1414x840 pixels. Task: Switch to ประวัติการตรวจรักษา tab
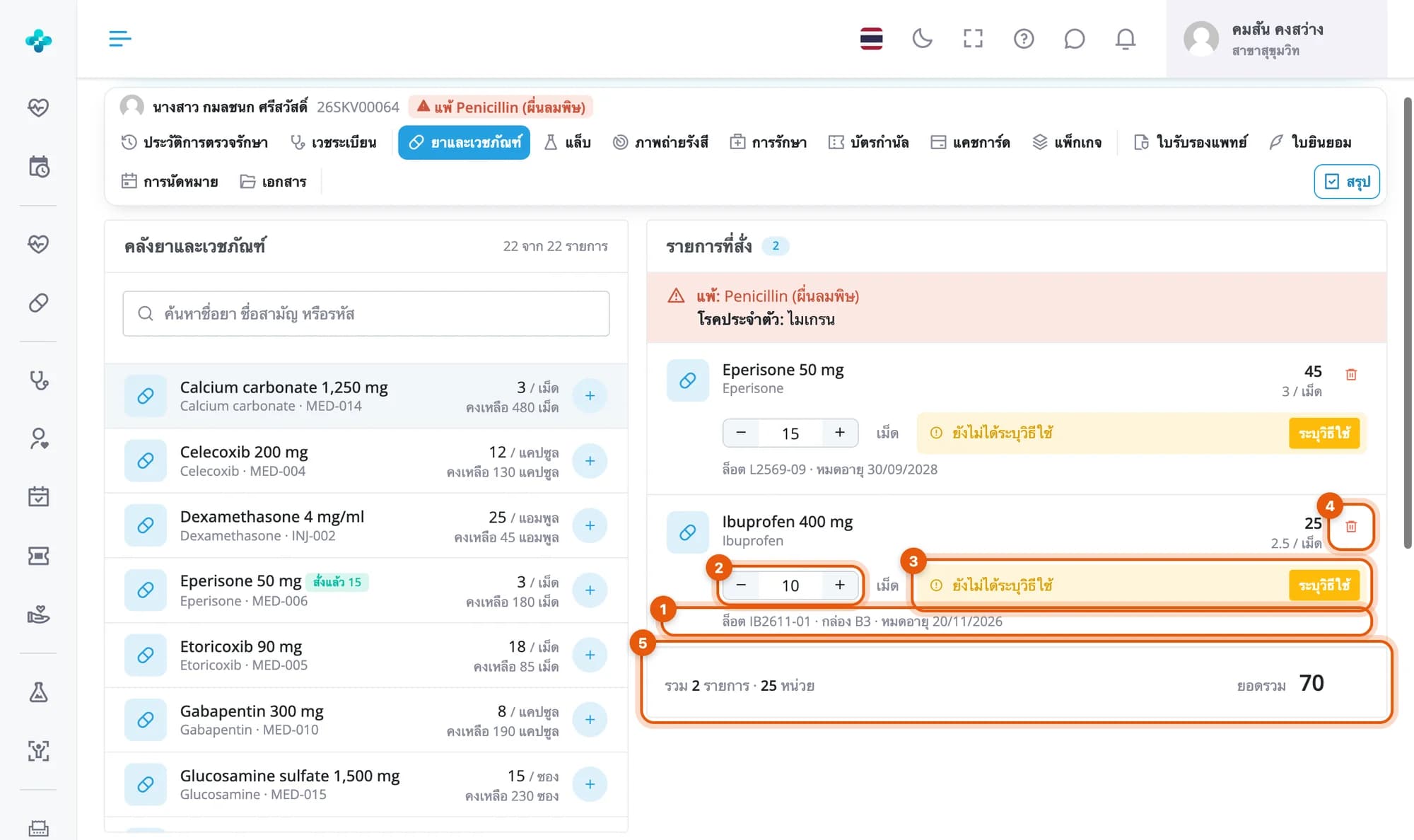click(x=194, y=142)
